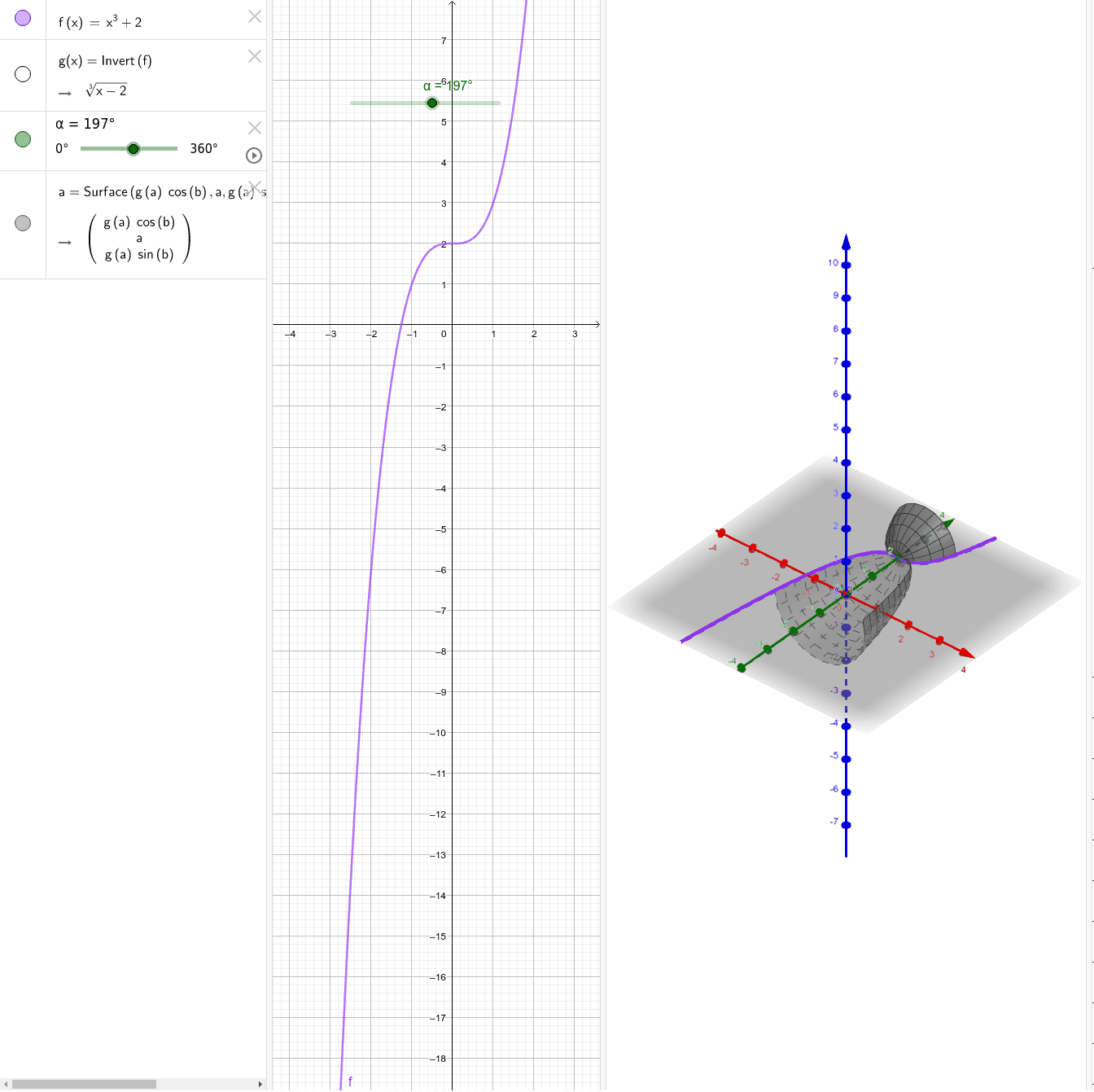The image size is (1094, 1092).
Task: Click the α = 197° label text
Action: 85,124
